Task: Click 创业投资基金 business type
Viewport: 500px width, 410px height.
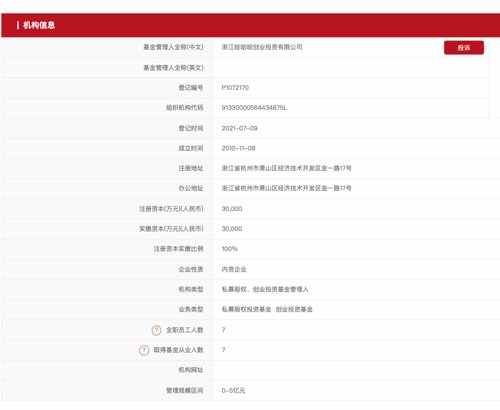Action: (x=294, y=309)
